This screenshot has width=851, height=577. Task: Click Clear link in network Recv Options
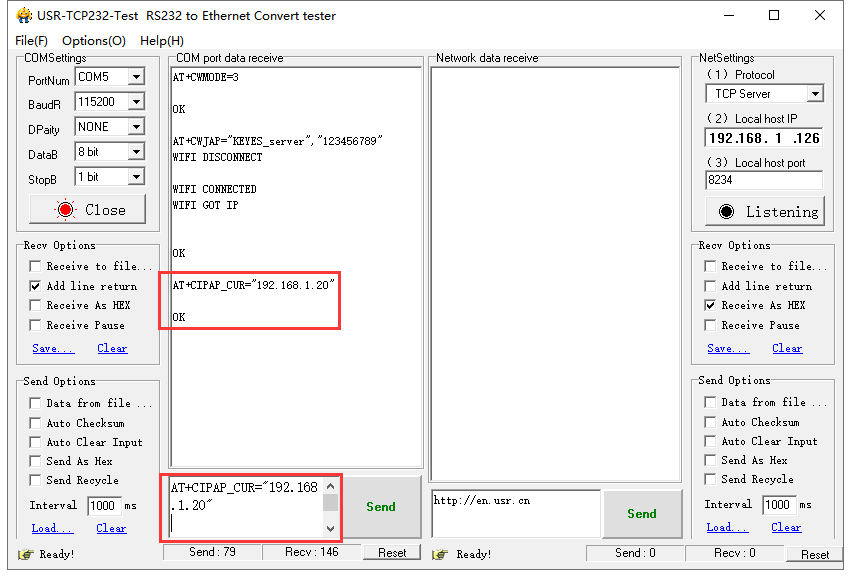pos(787,348)
